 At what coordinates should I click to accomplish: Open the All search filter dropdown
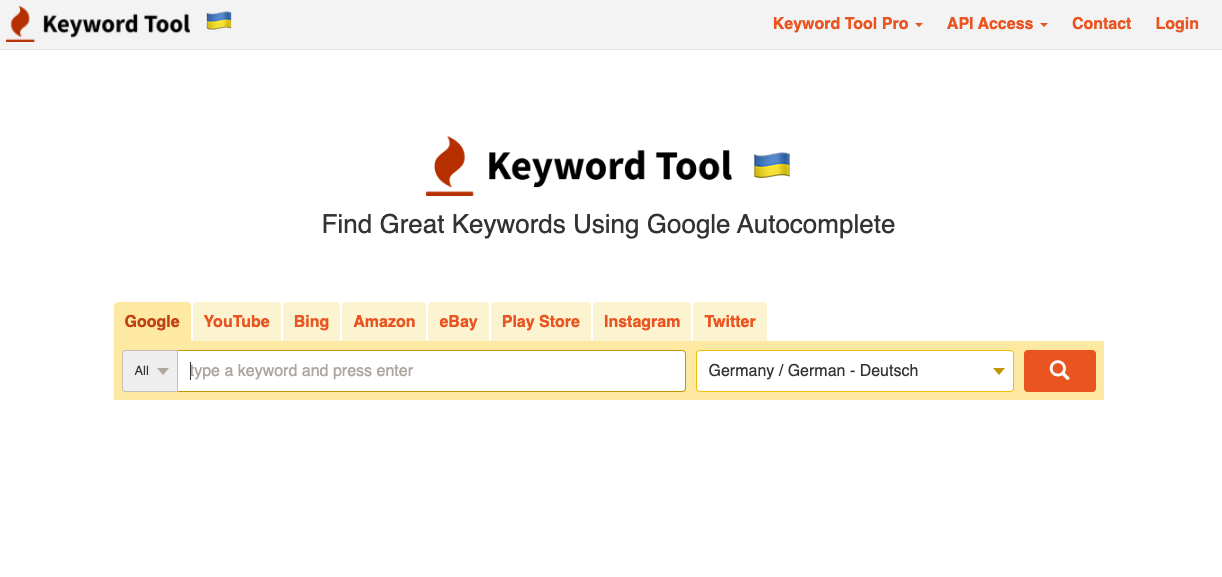150,371
